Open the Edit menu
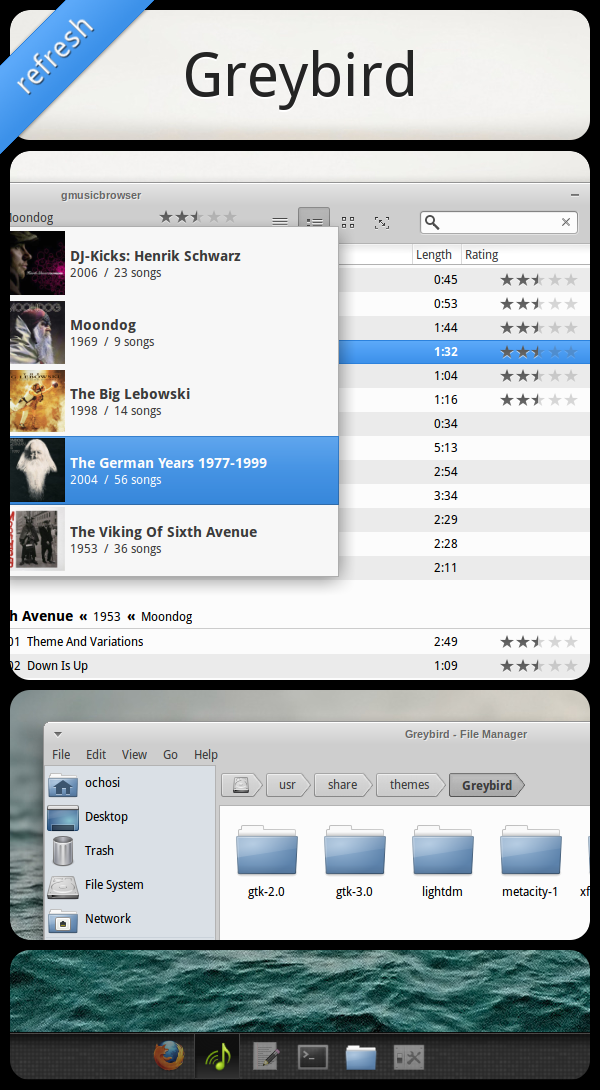Viewport: 600px width, 1090px height. tap(96, 755)
